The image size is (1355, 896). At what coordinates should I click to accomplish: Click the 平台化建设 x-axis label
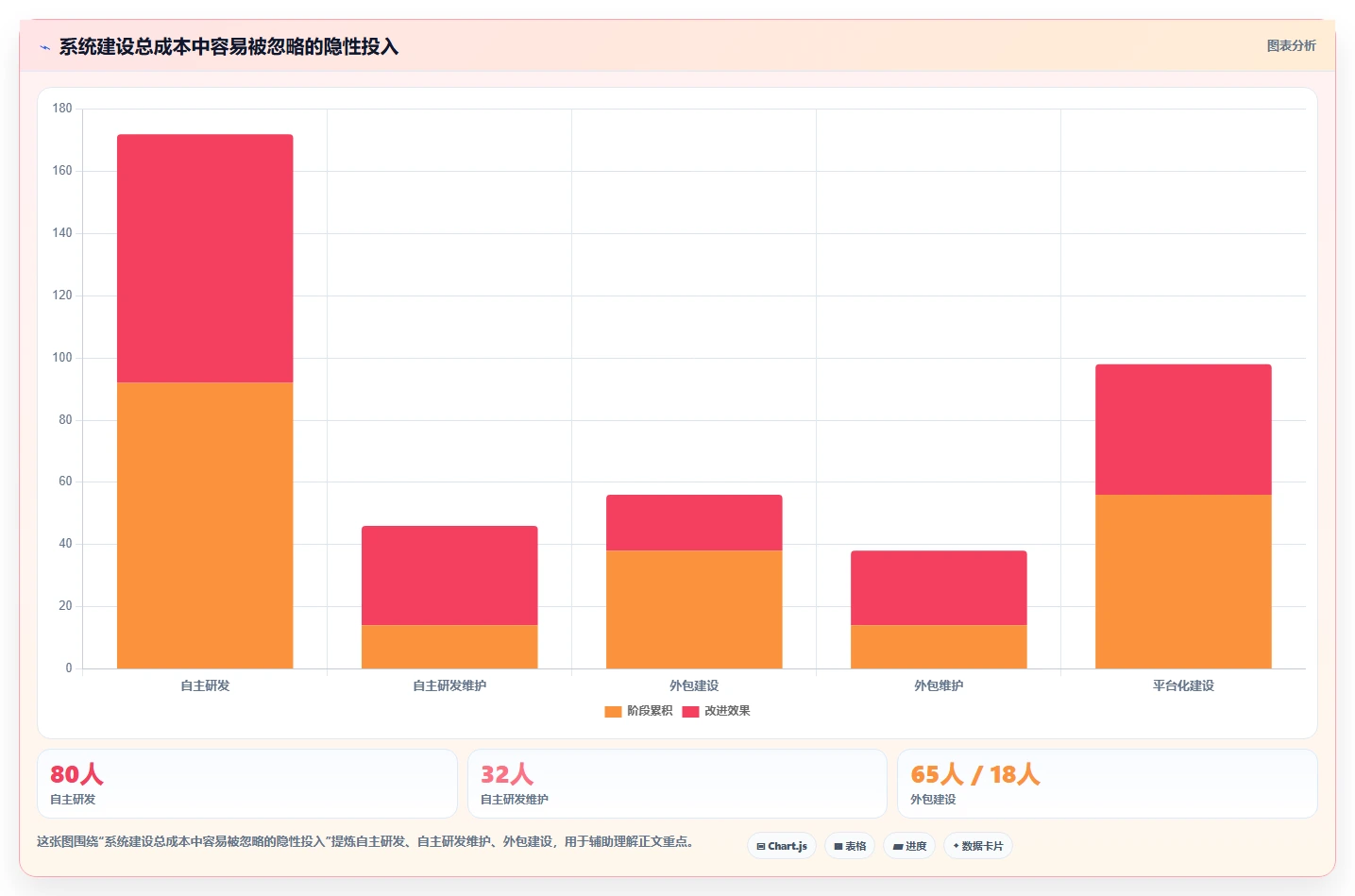click(x=1183, y=685)
